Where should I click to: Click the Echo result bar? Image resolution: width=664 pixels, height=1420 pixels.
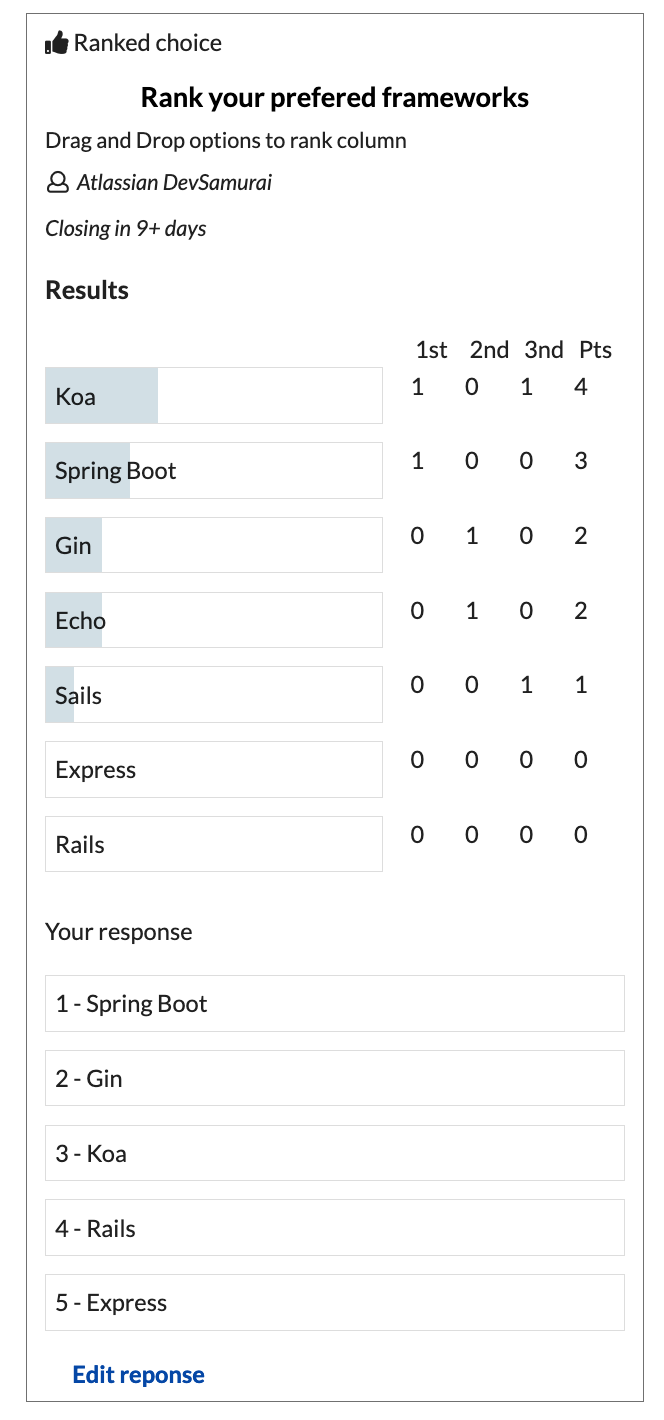[x=213, y=620]
